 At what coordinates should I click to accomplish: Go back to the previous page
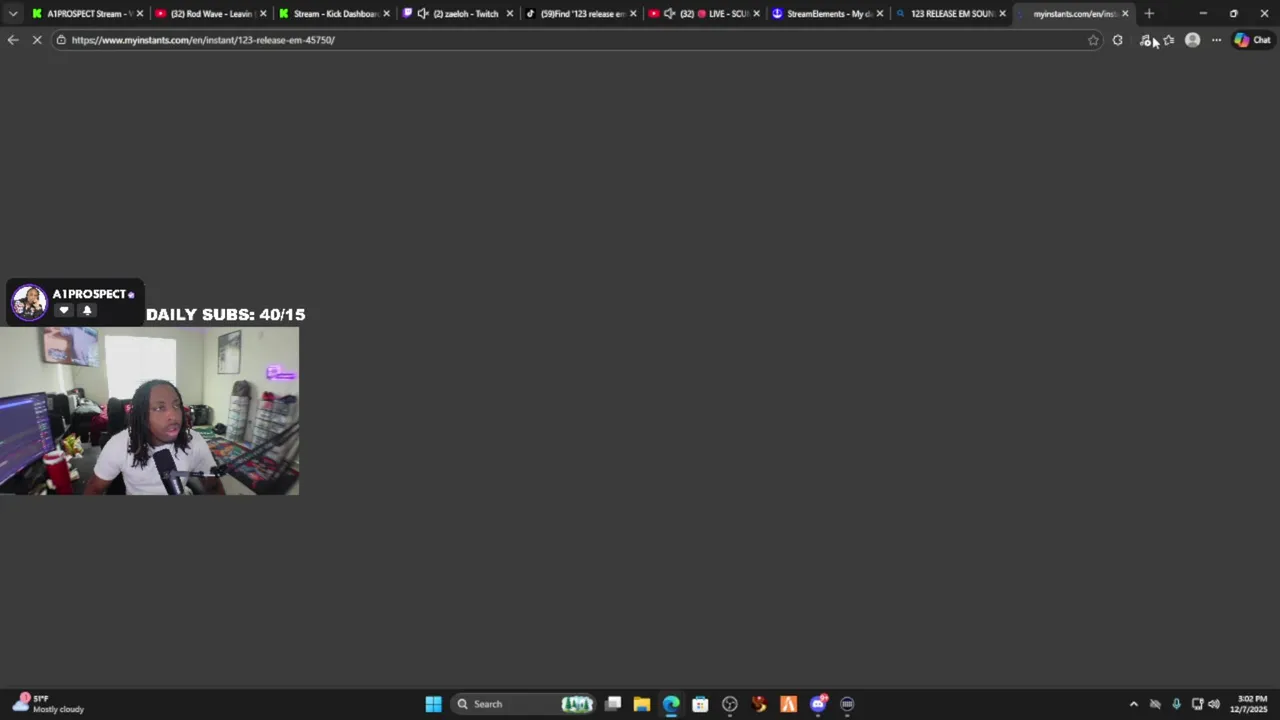(13, 40)
